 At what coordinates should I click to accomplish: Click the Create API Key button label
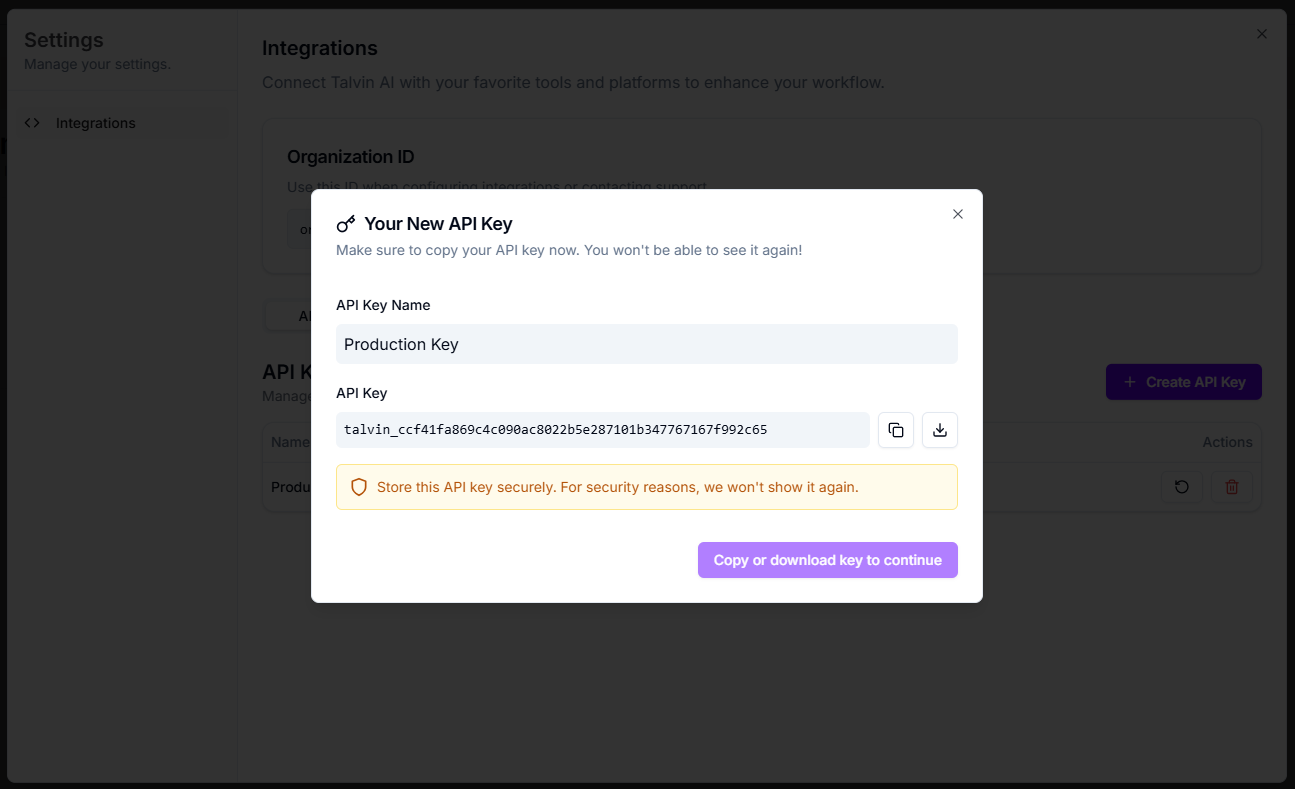point(1196,382)
